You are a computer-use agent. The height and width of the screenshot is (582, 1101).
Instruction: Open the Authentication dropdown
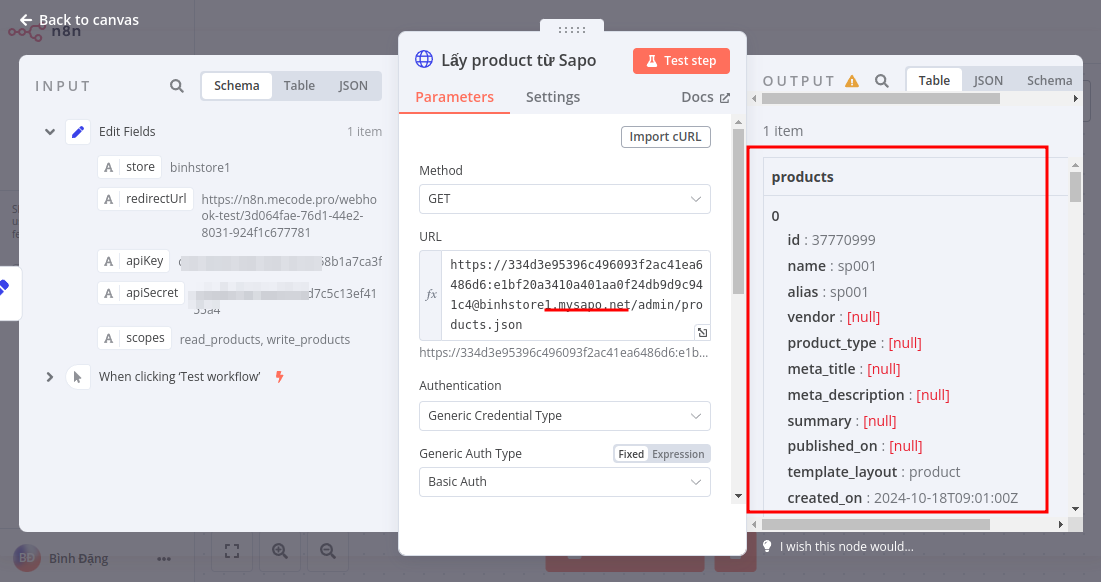click(564, 416)
